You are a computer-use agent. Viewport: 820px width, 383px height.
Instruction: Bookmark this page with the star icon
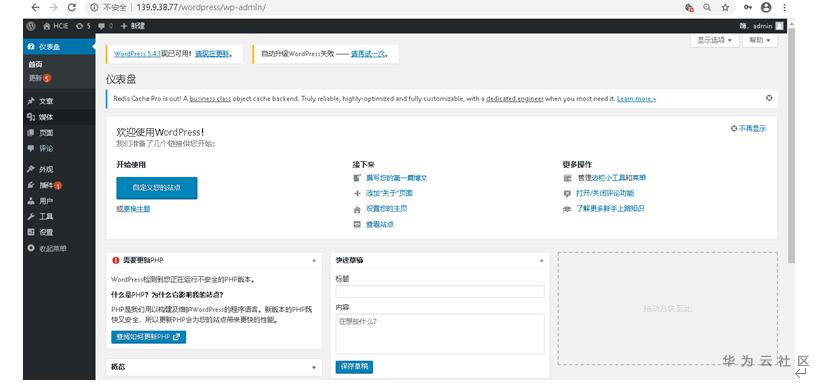pos(725,7)
